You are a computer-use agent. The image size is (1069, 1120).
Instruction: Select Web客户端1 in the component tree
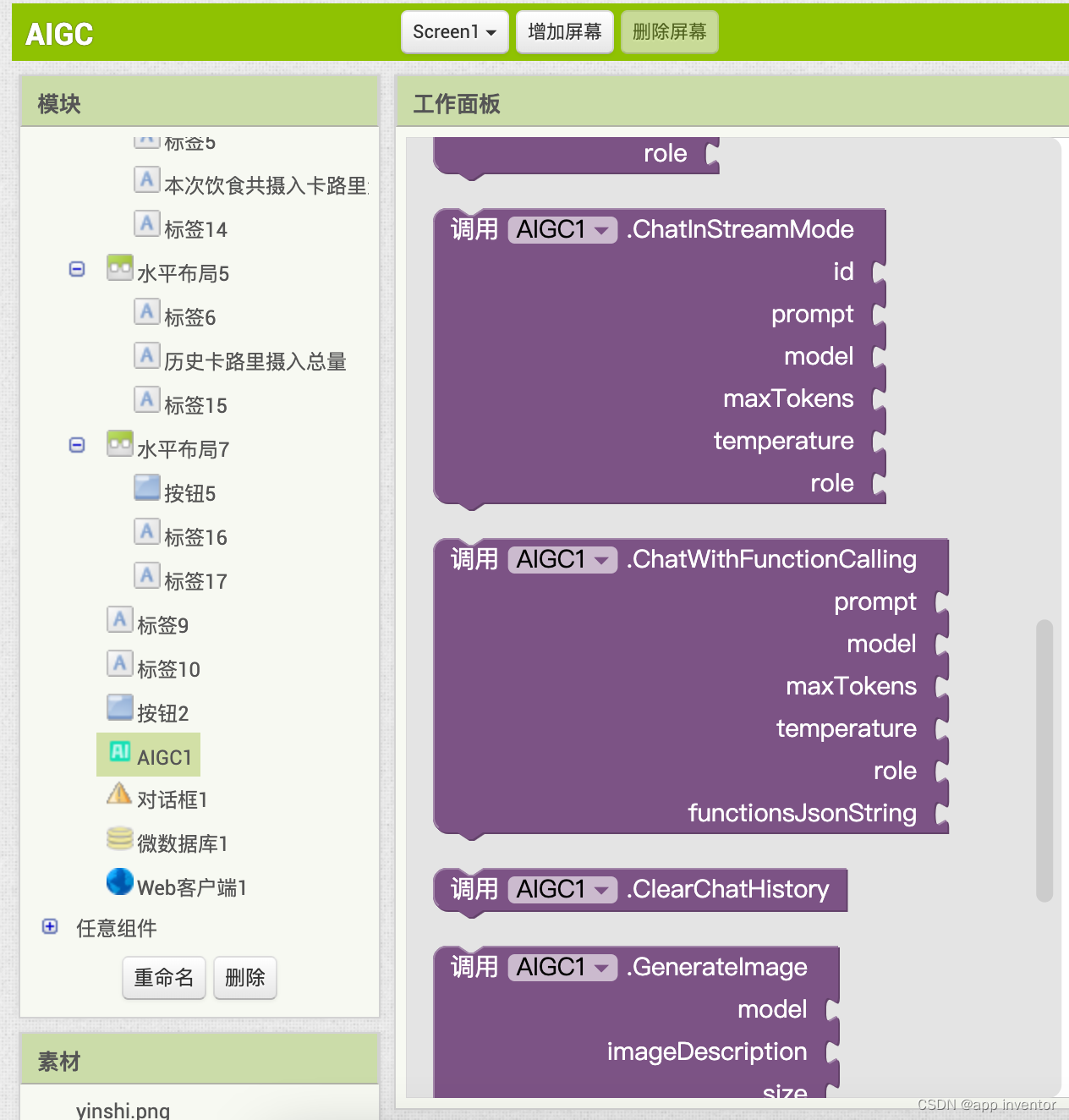pyautogui.click(x=191, y=887)
